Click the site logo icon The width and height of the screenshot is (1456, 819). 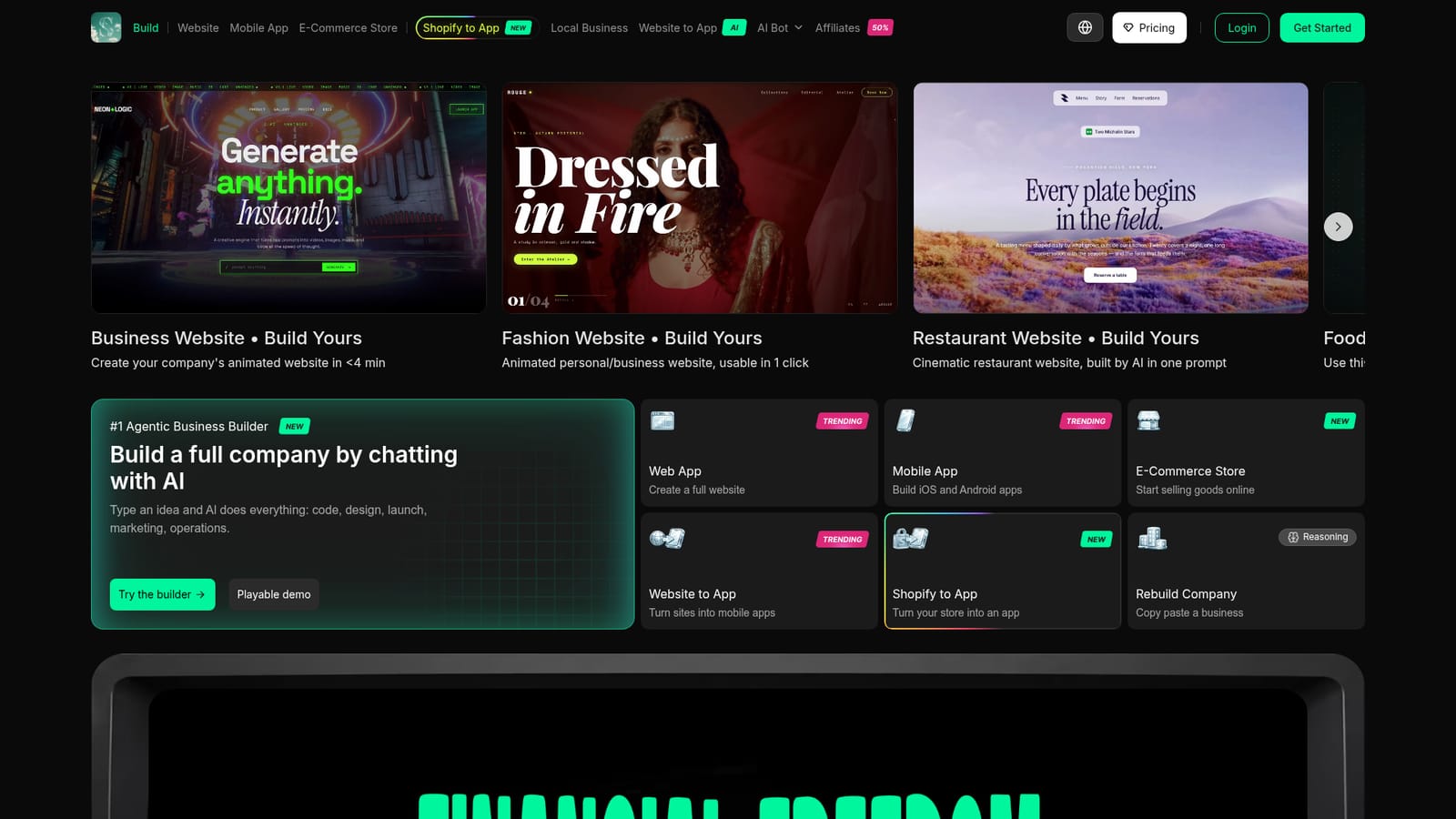[106, 27]
